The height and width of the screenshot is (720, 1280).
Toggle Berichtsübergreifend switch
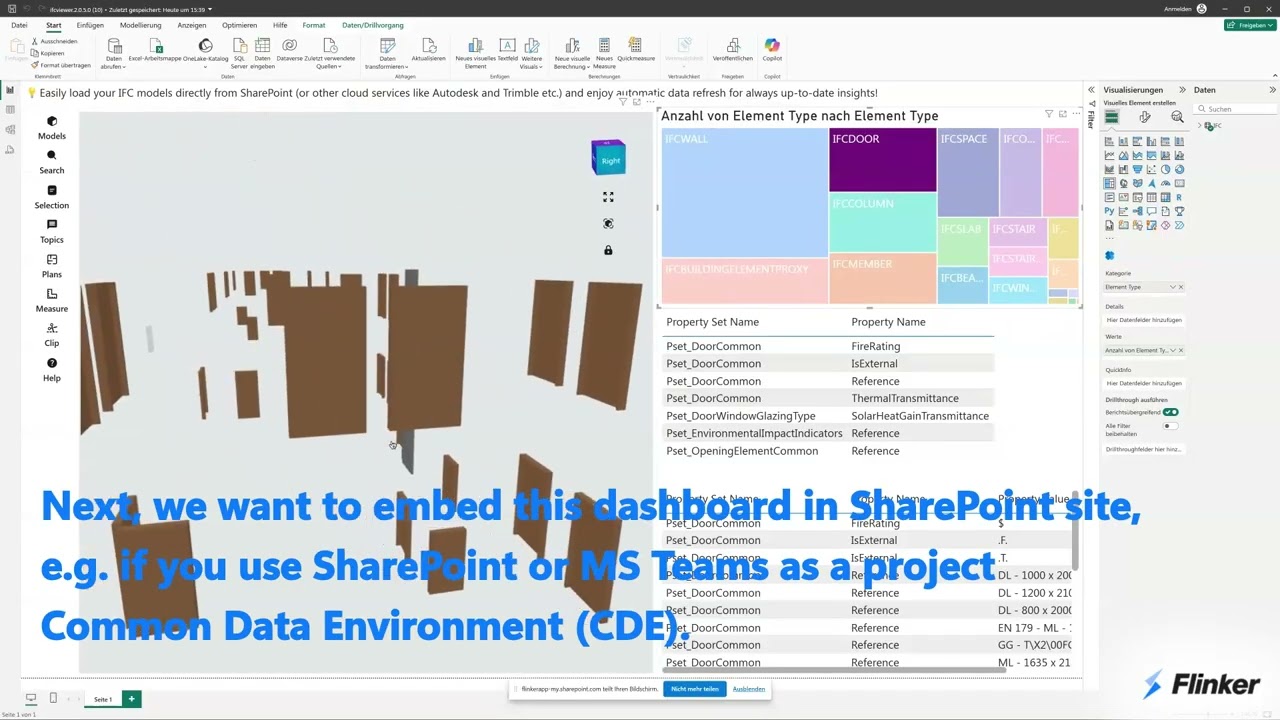[x=1170, y=412]
